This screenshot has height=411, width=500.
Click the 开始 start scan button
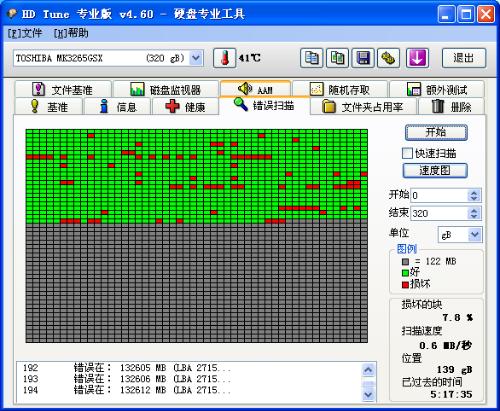[x=436, y=132]
